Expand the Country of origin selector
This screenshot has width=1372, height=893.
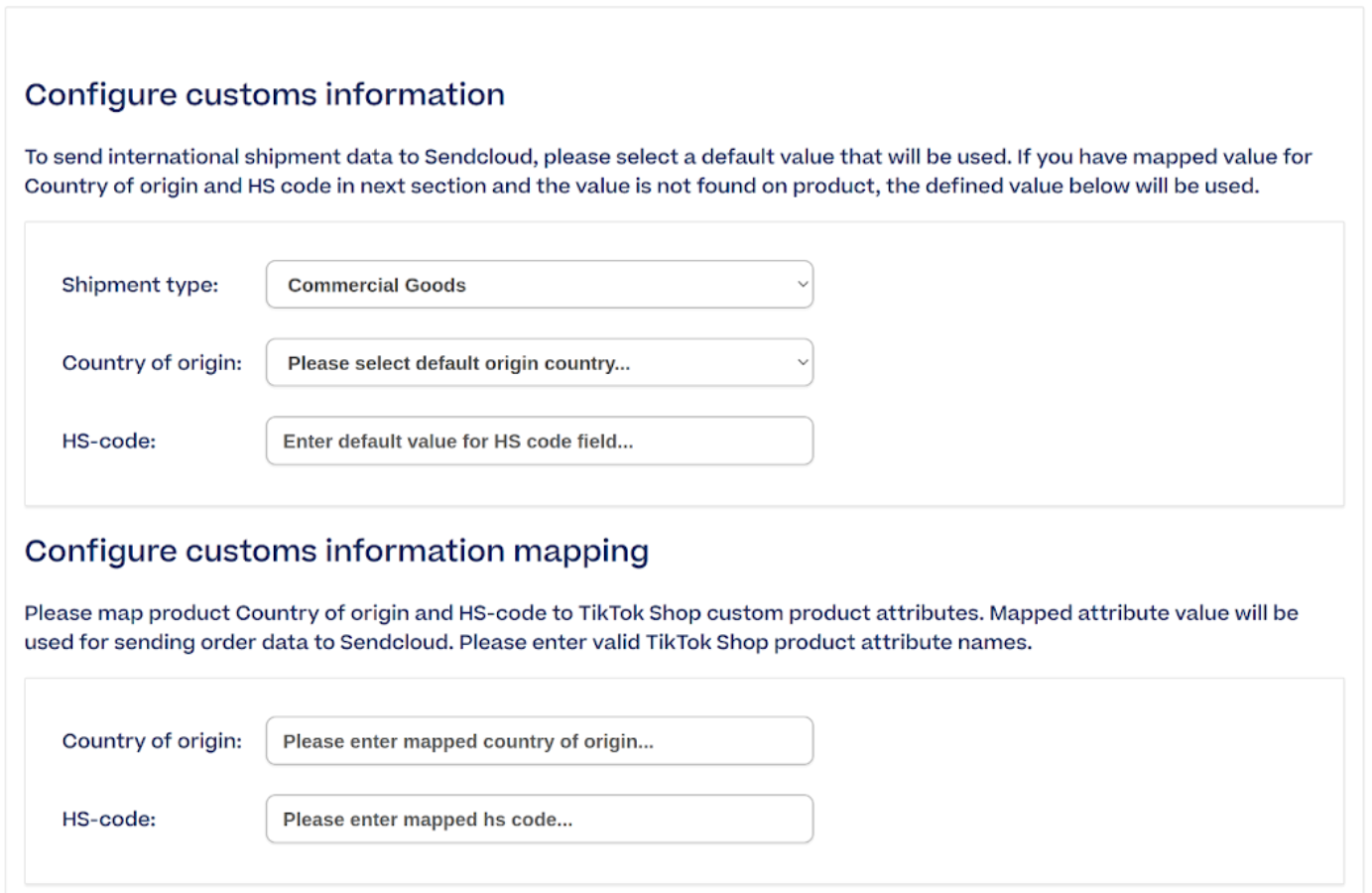pos(539,362)
